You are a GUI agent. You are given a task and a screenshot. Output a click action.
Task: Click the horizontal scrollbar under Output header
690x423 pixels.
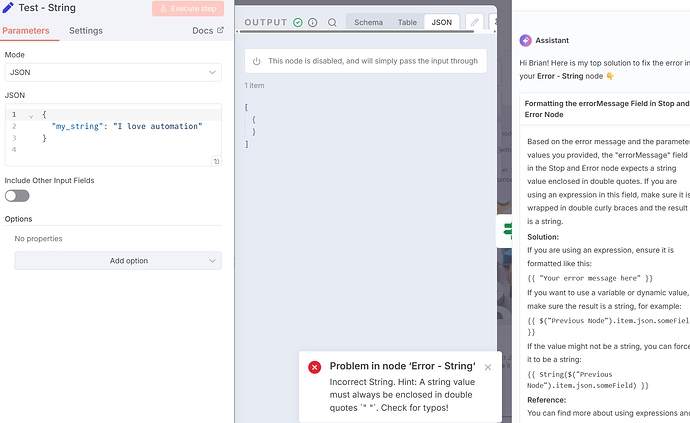click(x=356, y=32)
